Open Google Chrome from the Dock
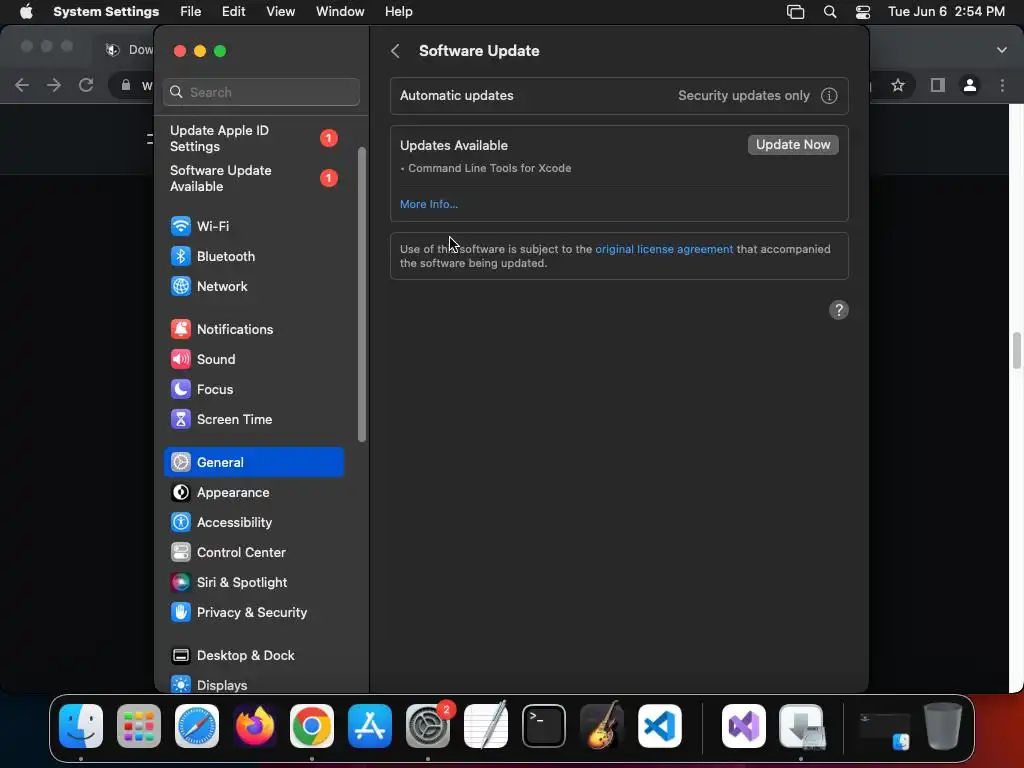The height and width of the screenshot is (768, 1024). pyautogui.click(x=312, y=726)
